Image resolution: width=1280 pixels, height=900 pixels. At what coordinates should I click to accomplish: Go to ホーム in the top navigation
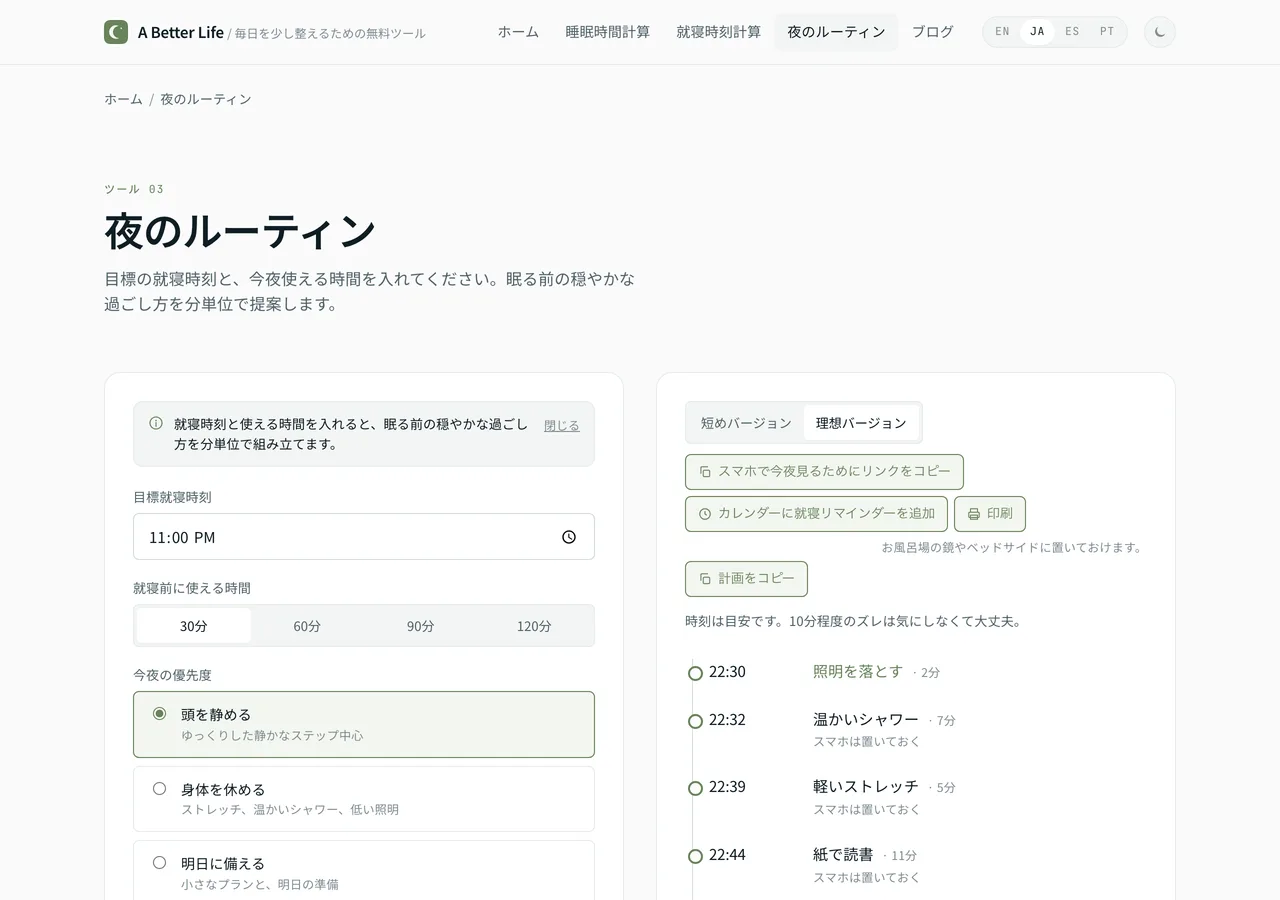(518, 32)
